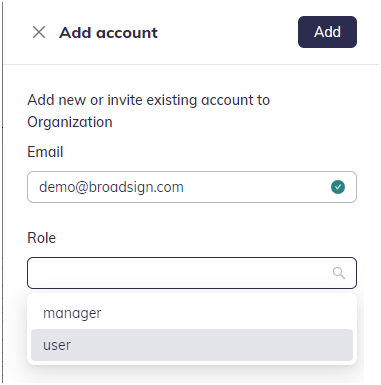Submit the new account with Add
The image size is (381, 385).
point(327,32)
